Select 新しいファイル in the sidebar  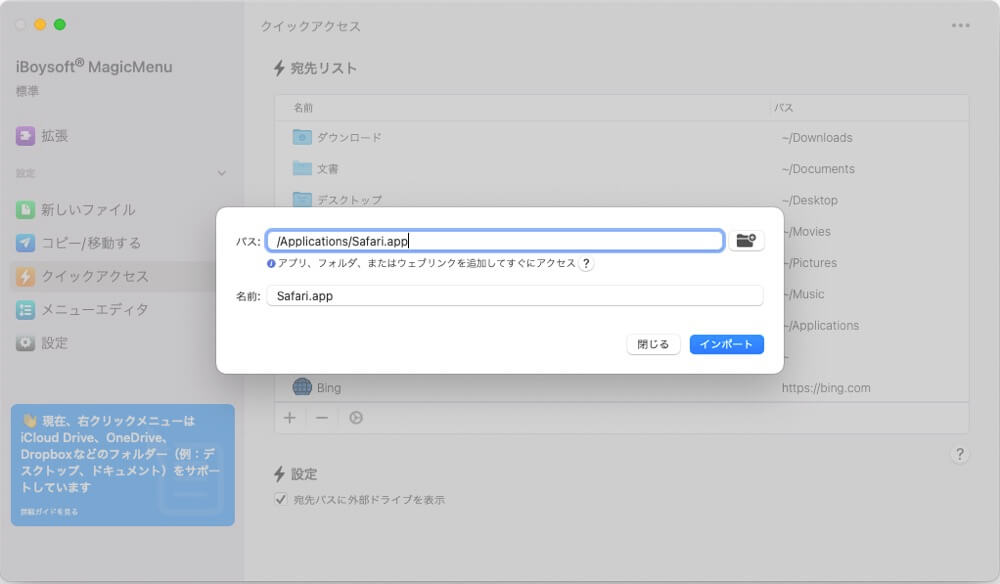[x=87, y=210]
